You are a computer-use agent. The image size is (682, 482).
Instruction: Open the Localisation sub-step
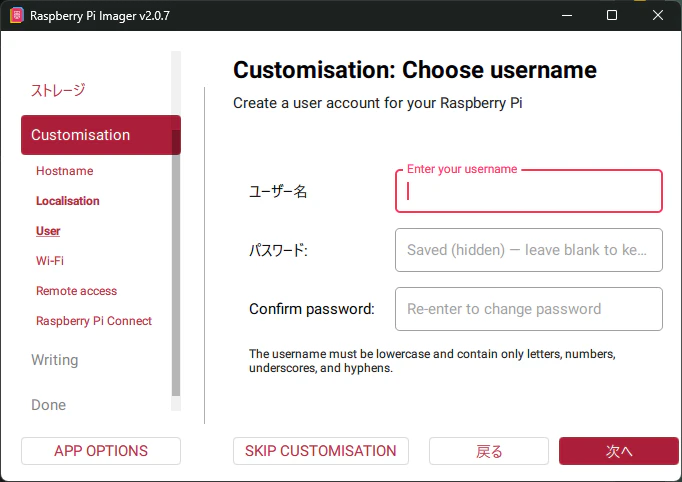pyautogui.click(x=67, y=201)
